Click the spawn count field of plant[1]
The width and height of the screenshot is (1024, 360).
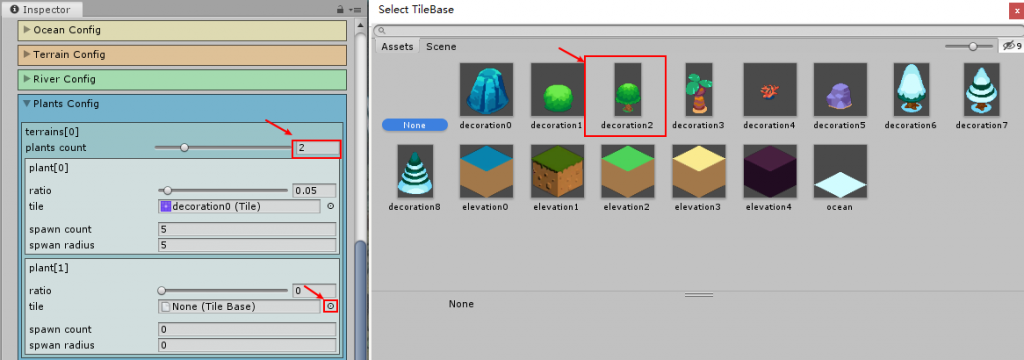point(248,329)
